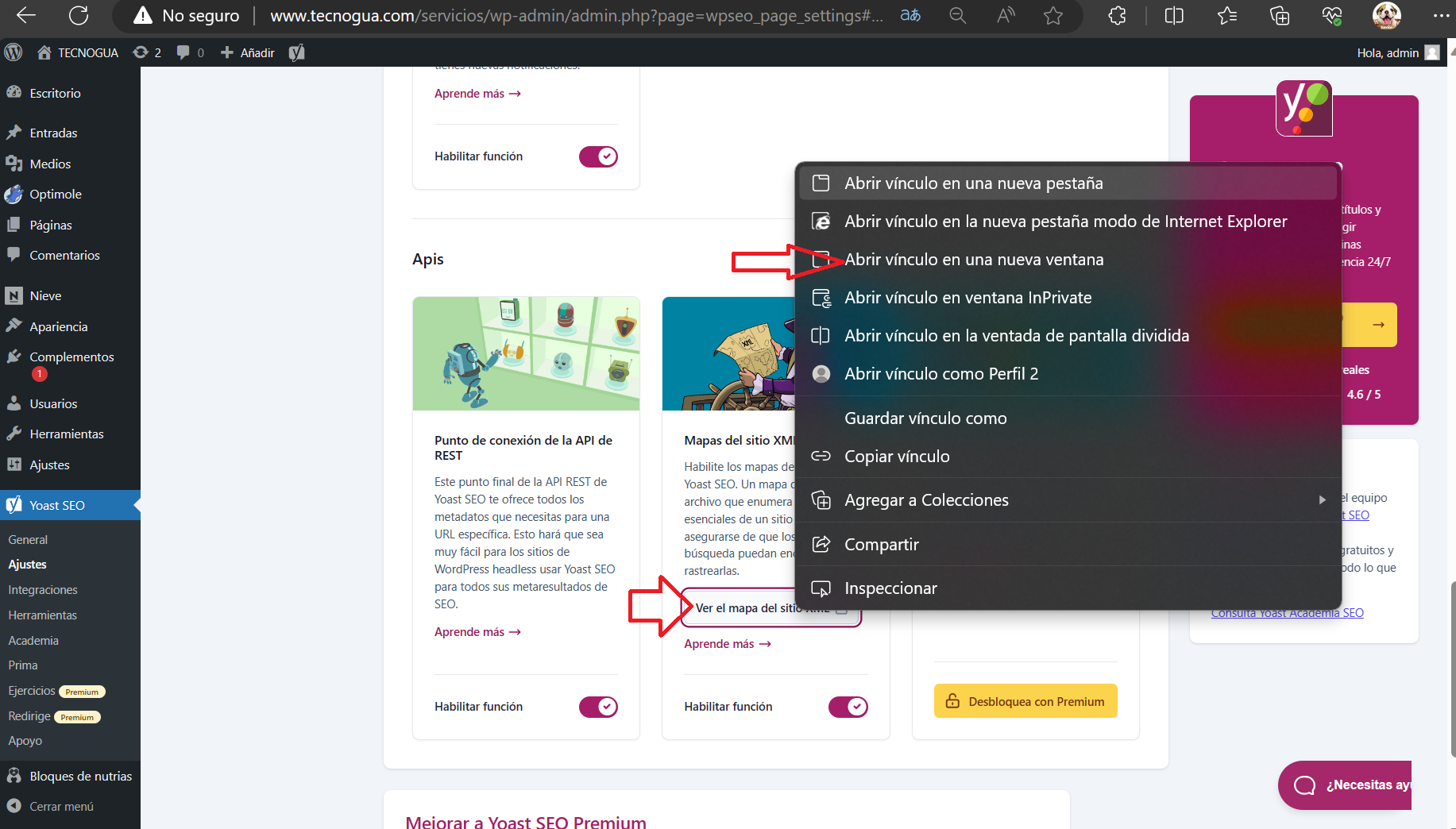Viewport: 1456px width, 829px height.
Task: Reload the page with refresh icon
Action: (79, 15)
